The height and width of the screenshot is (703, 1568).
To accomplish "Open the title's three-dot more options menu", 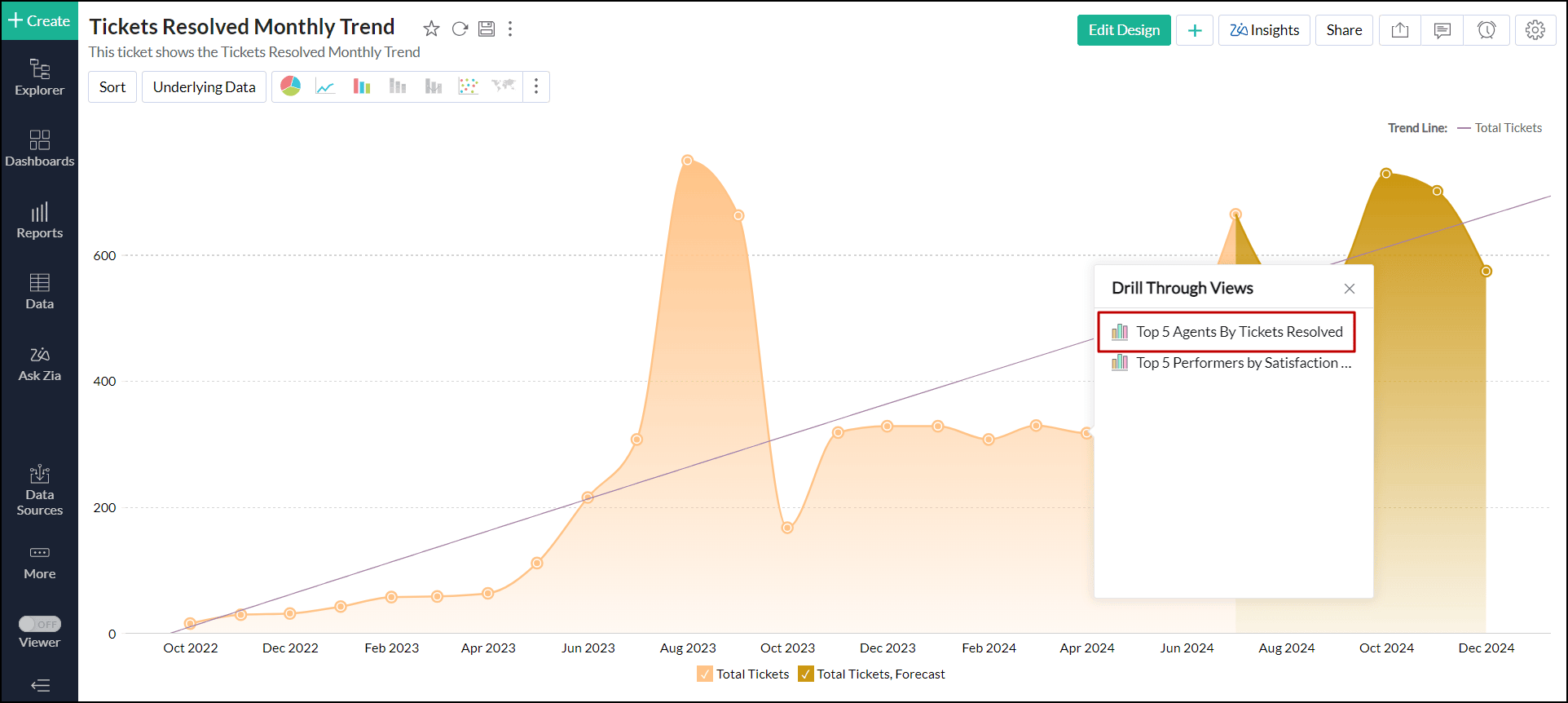I will (510, 29).
